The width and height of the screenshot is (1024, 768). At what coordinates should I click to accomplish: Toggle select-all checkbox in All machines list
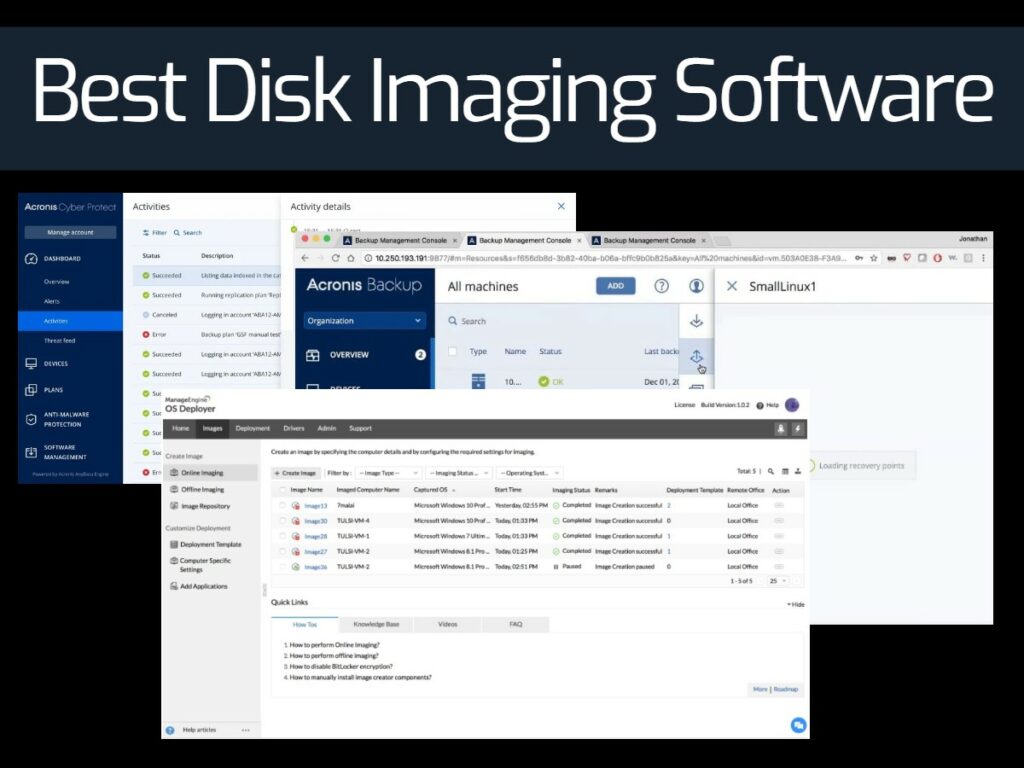[452, 351]
